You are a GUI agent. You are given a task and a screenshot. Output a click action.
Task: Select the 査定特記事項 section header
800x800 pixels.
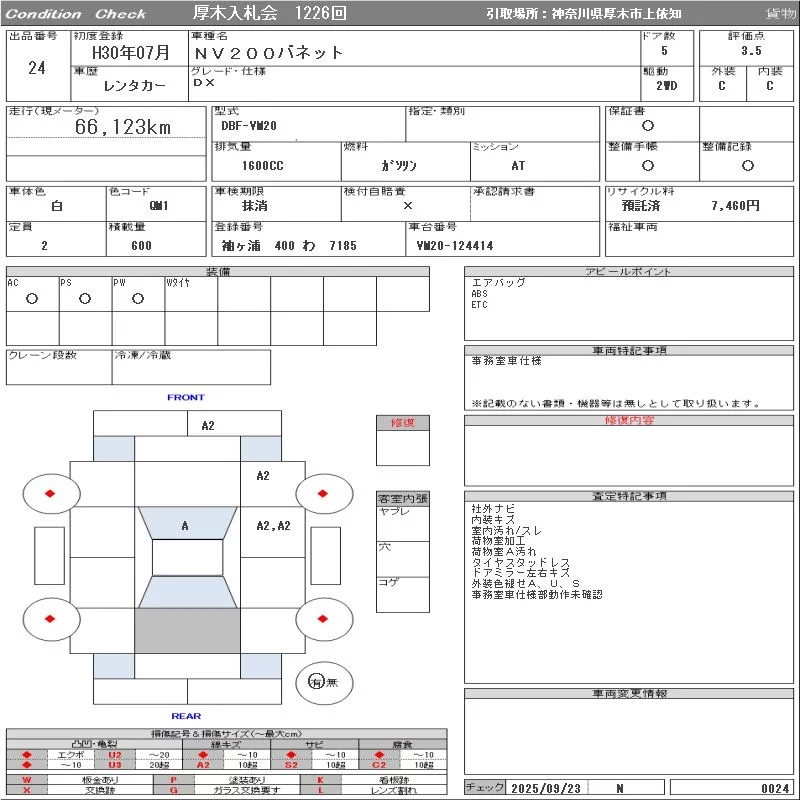coord(630,496)
